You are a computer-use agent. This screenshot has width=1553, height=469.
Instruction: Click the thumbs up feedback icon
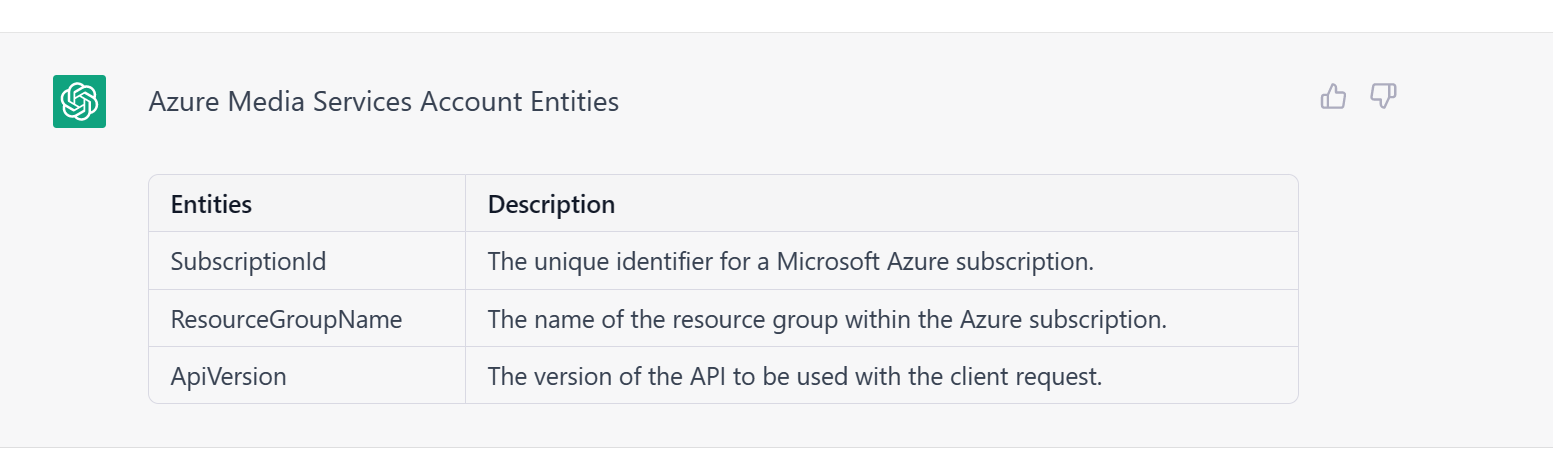pos(1333,96)
